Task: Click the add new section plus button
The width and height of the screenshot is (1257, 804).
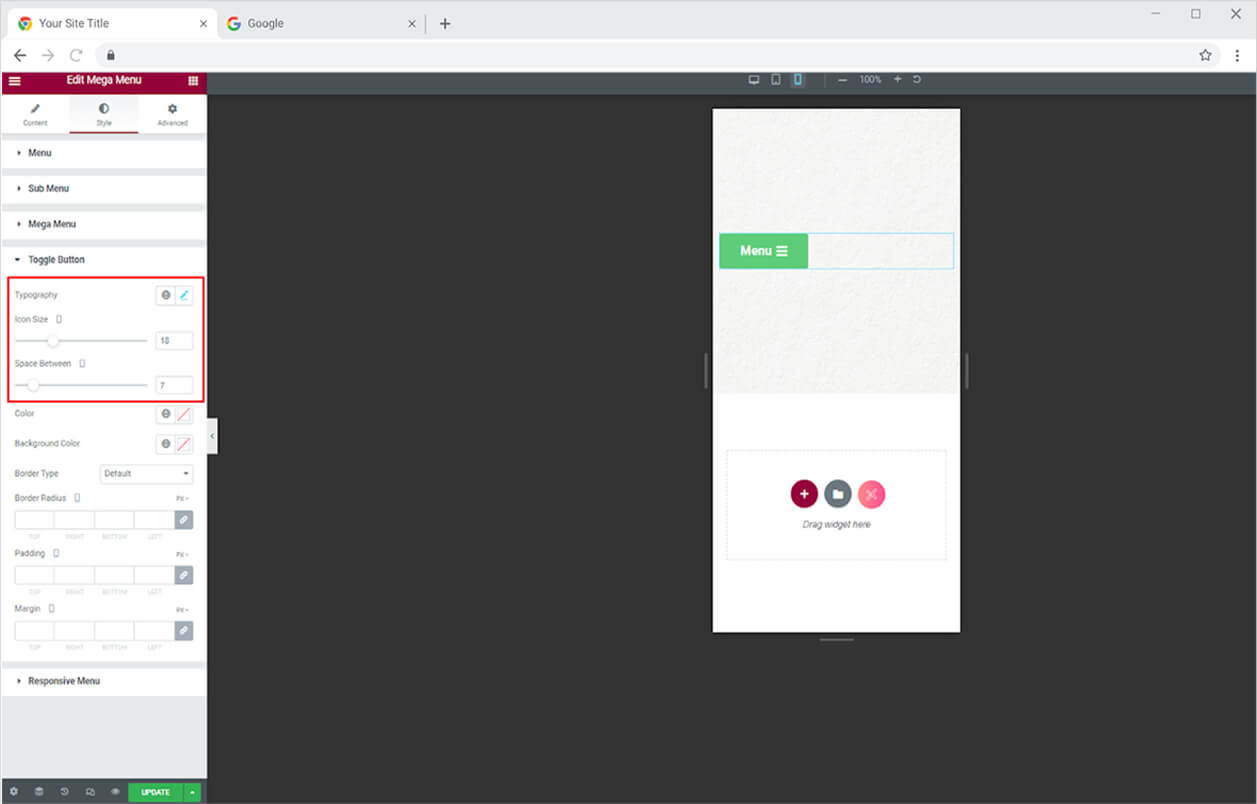Action: click(x=804, y=494)
